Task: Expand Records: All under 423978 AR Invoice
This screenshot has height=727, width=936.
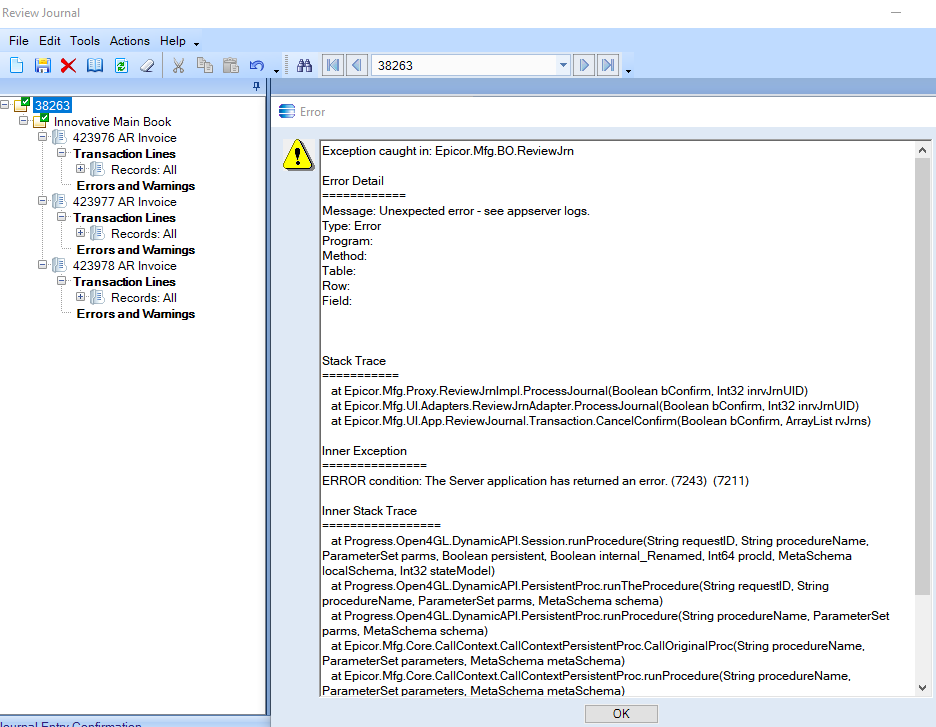Action: pyautogui.click(x=81, y=297)
